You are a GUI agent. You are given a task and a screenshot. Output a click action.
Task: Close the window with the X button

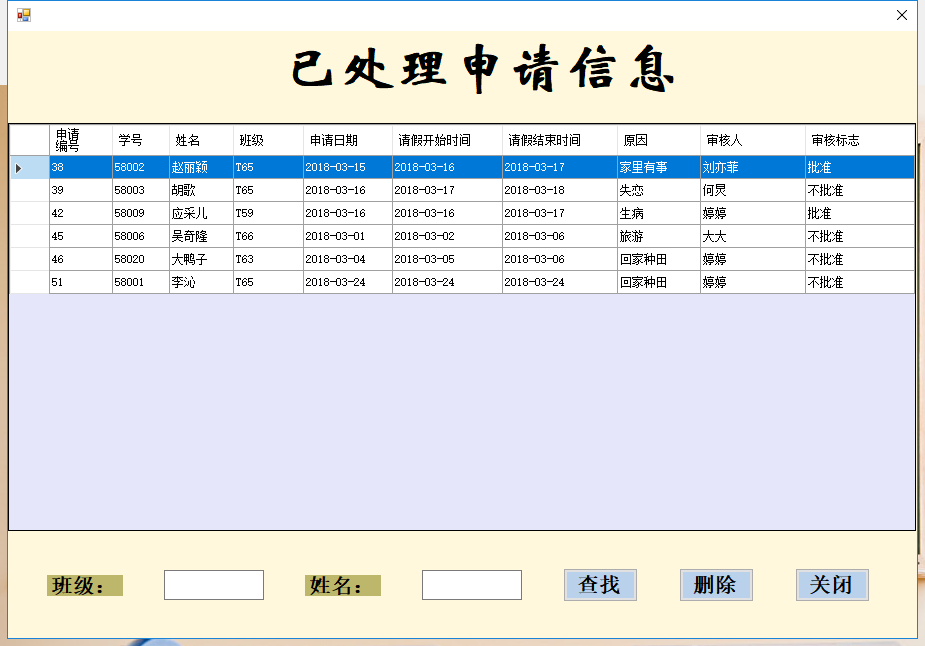(902, 15)
